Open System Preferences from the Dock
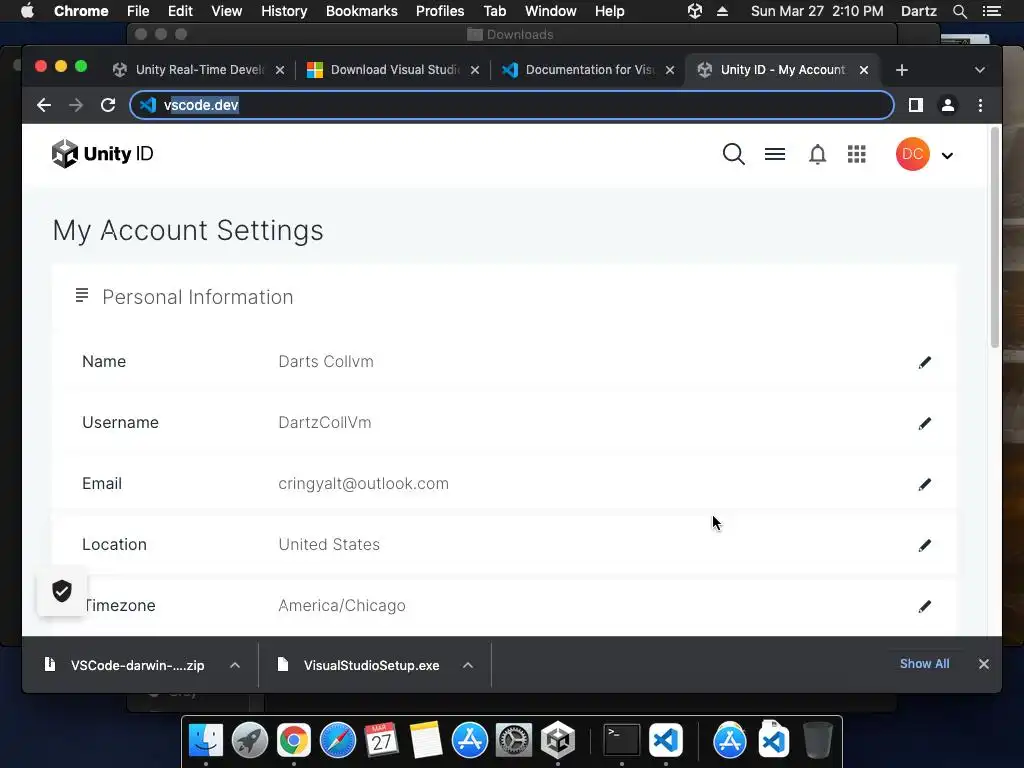 513,740
